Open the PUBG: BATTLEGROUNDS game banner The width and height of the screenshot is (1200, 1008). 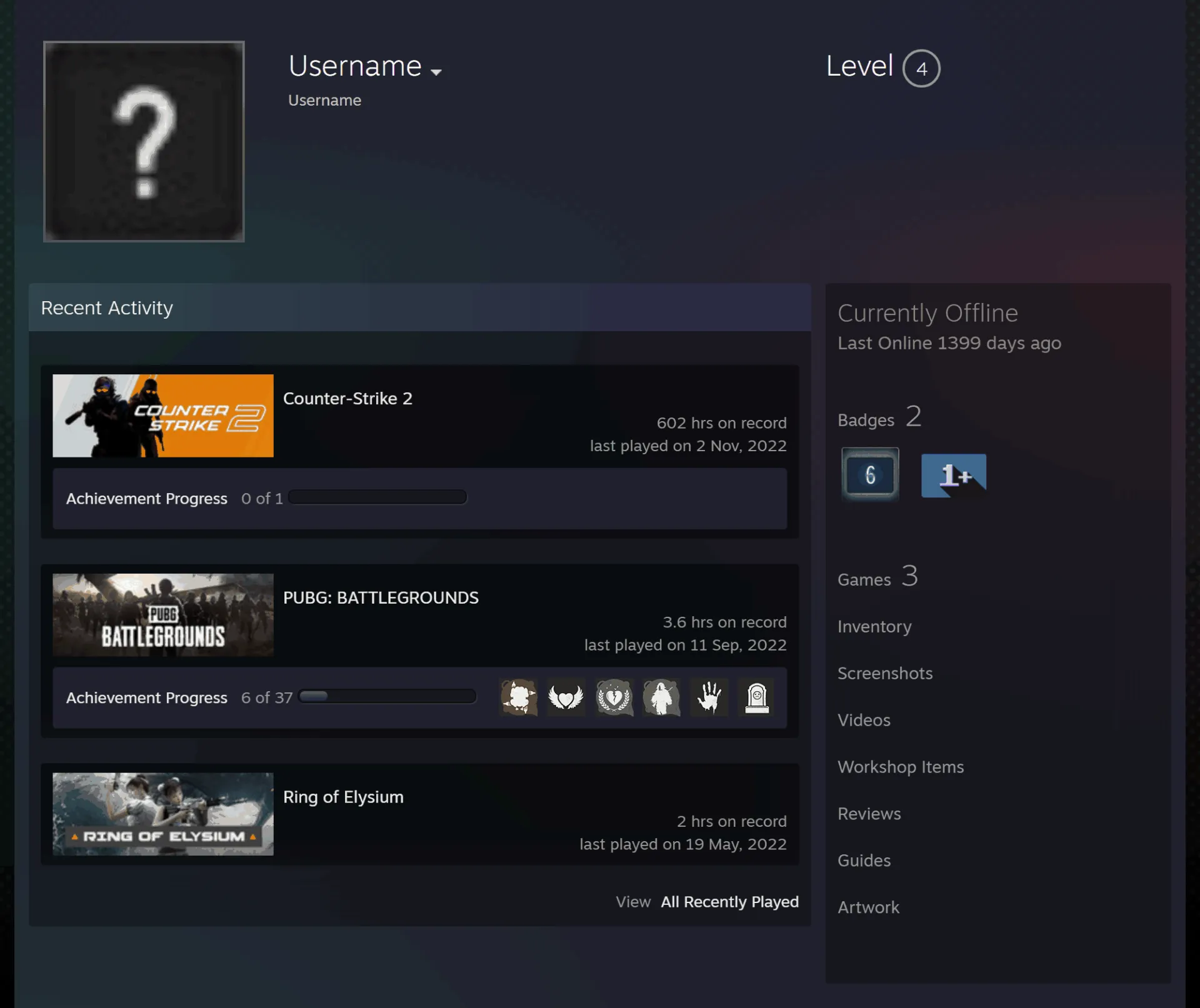[163, 615]
